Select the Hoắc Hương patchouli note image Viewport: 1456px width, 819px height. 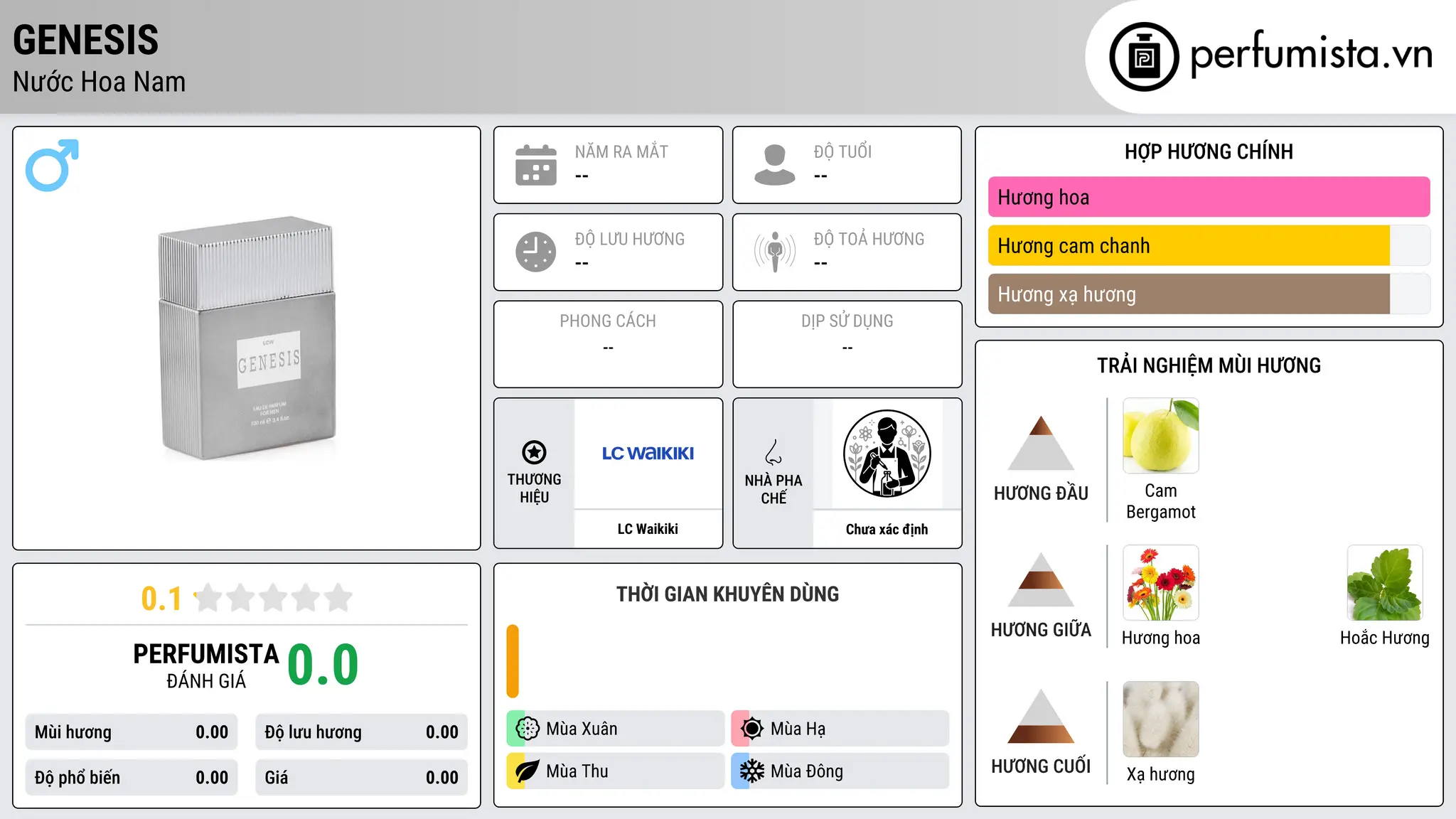tap(1385, 583)
